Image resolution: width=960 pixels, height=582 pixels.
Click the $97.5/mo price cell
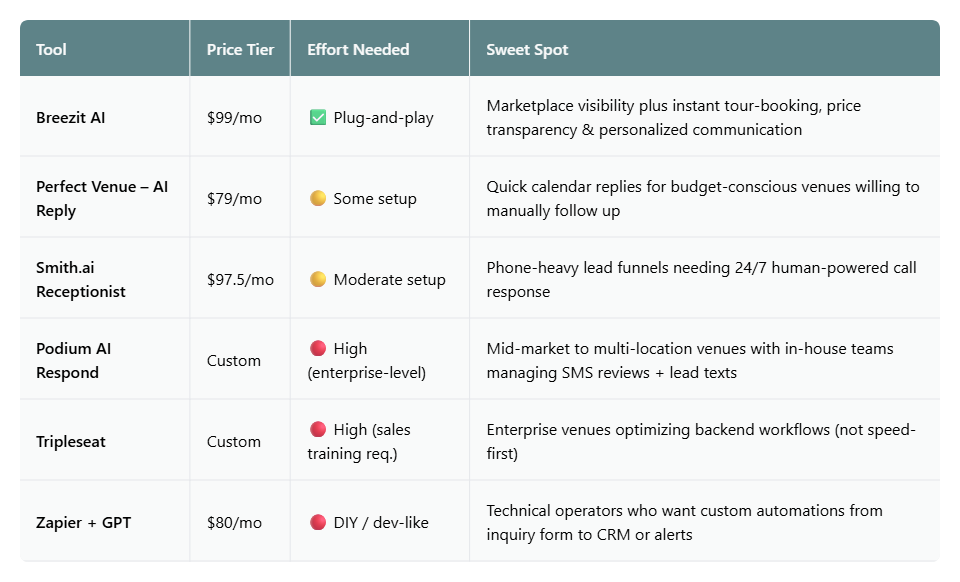click(240, 280)
